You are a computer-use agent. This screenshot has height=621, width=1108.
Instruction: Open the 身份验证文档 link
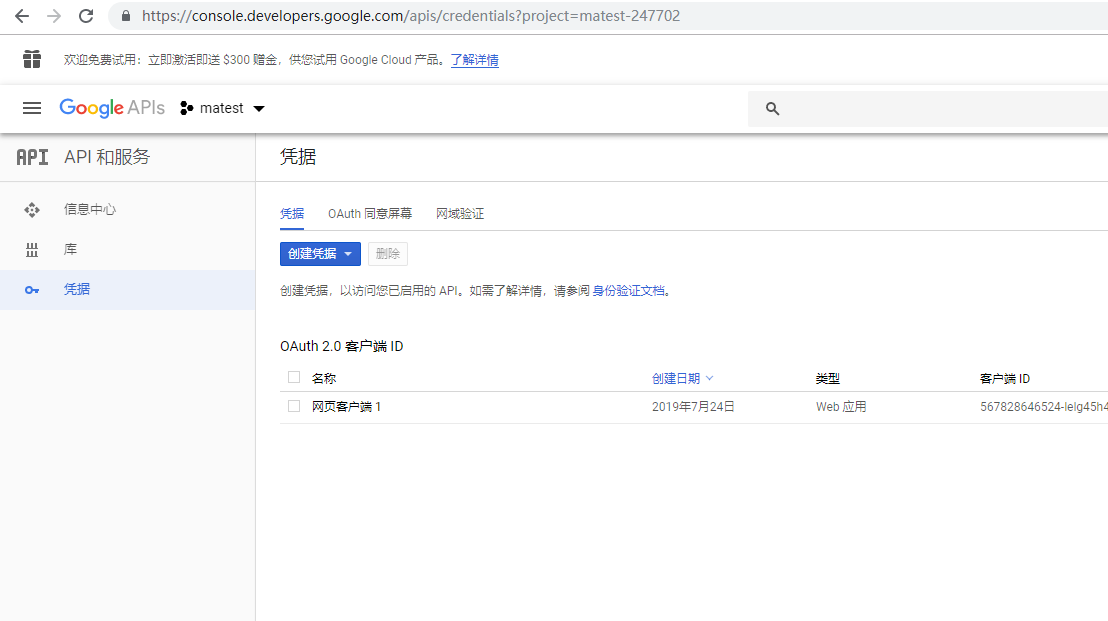pyautogui.click(x=628, y=291)
